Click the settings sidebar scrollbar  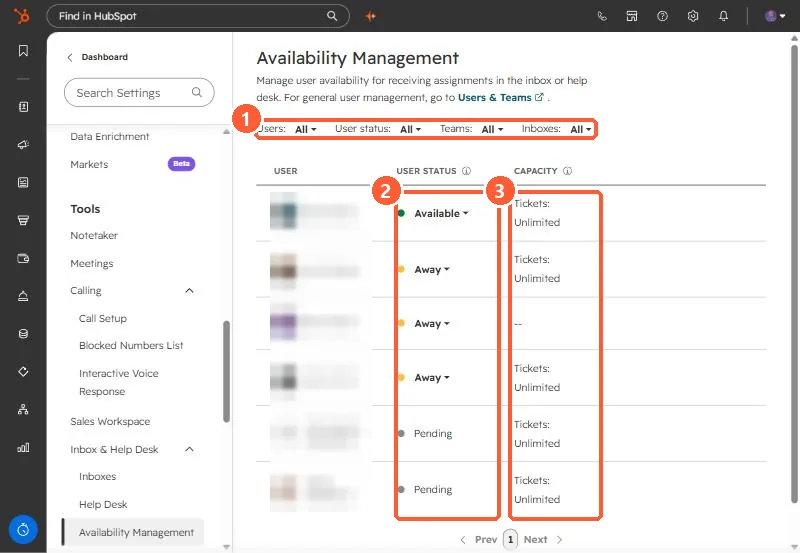(x=227, y=371)
